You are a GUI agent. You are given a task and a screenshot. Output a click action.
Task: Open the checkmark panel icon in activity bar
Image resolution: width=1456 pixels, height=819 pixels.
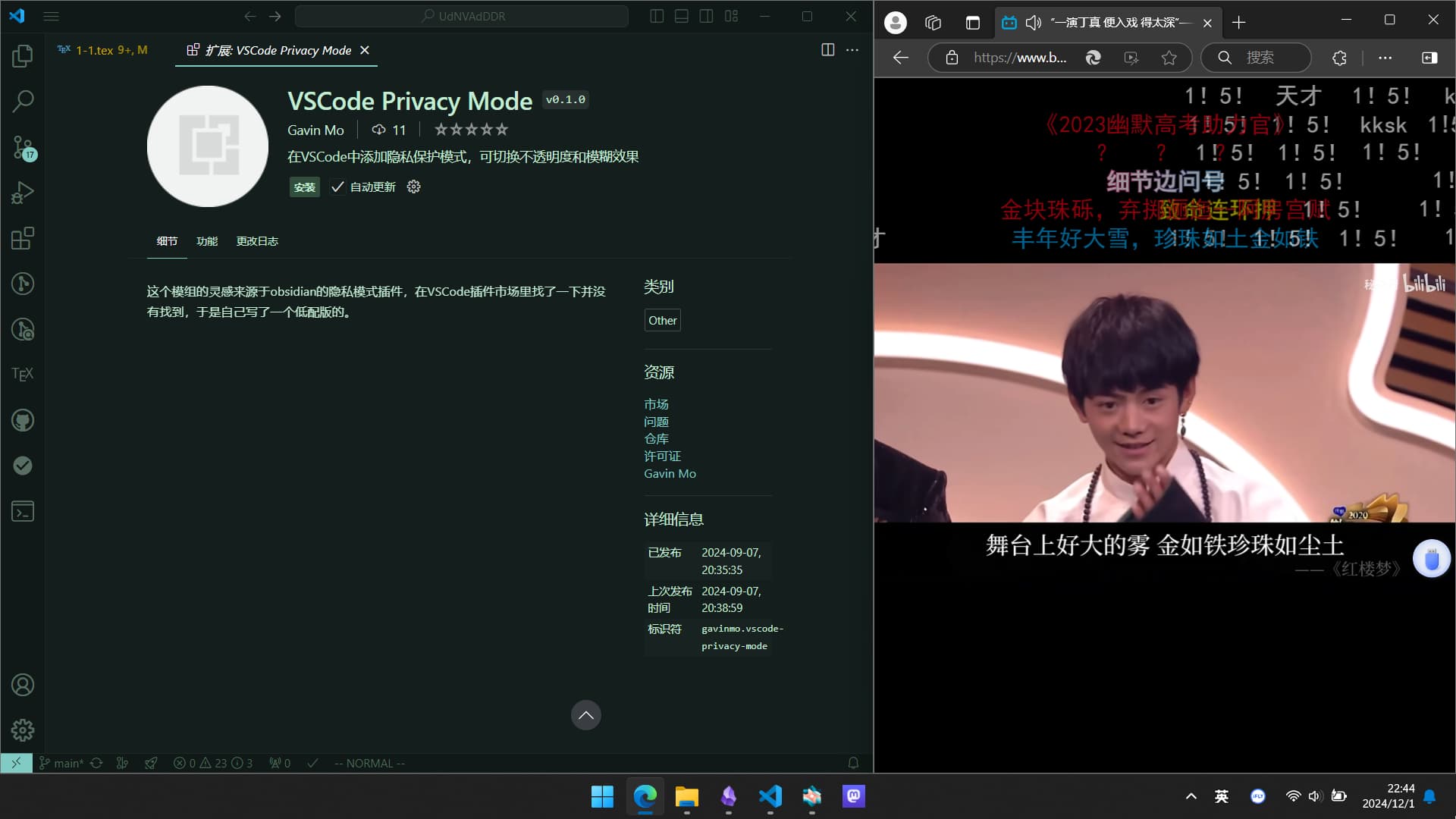pos(23,466)
